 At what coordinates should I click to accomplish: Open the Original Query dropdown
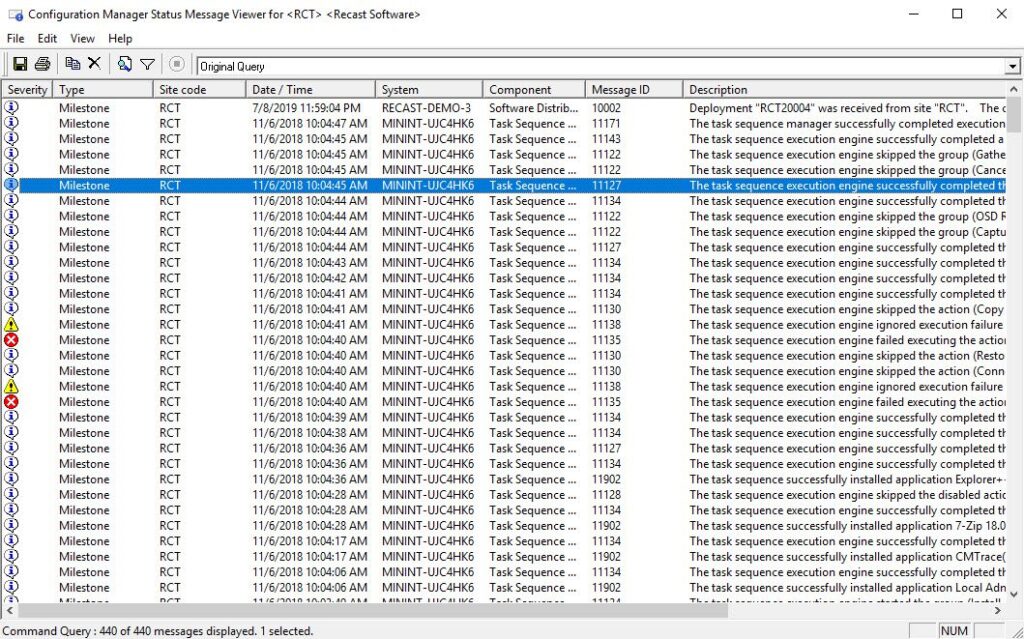pos(1010,66)
